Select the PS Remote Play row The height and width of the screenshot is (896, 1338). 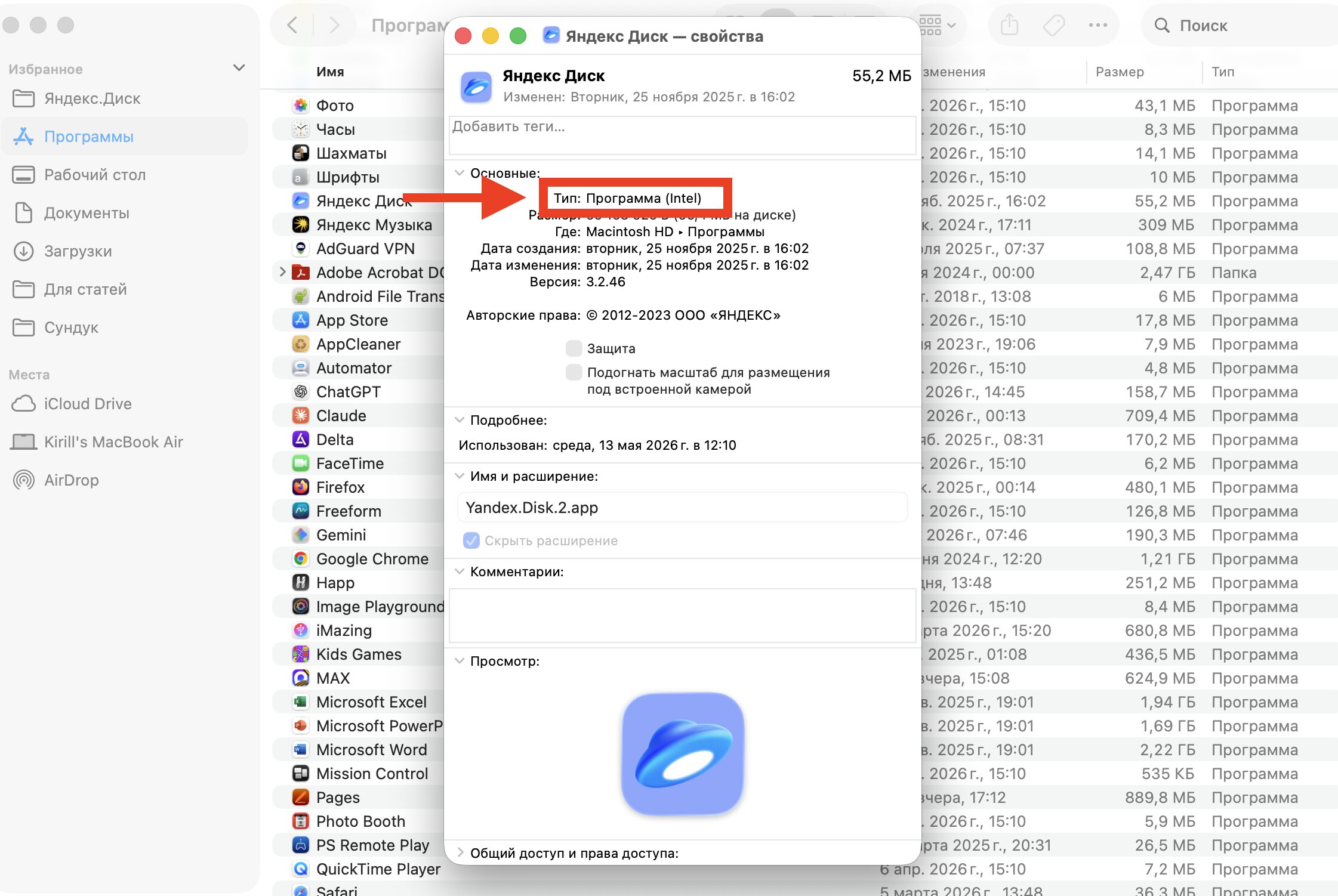click(x=358, y=845)
